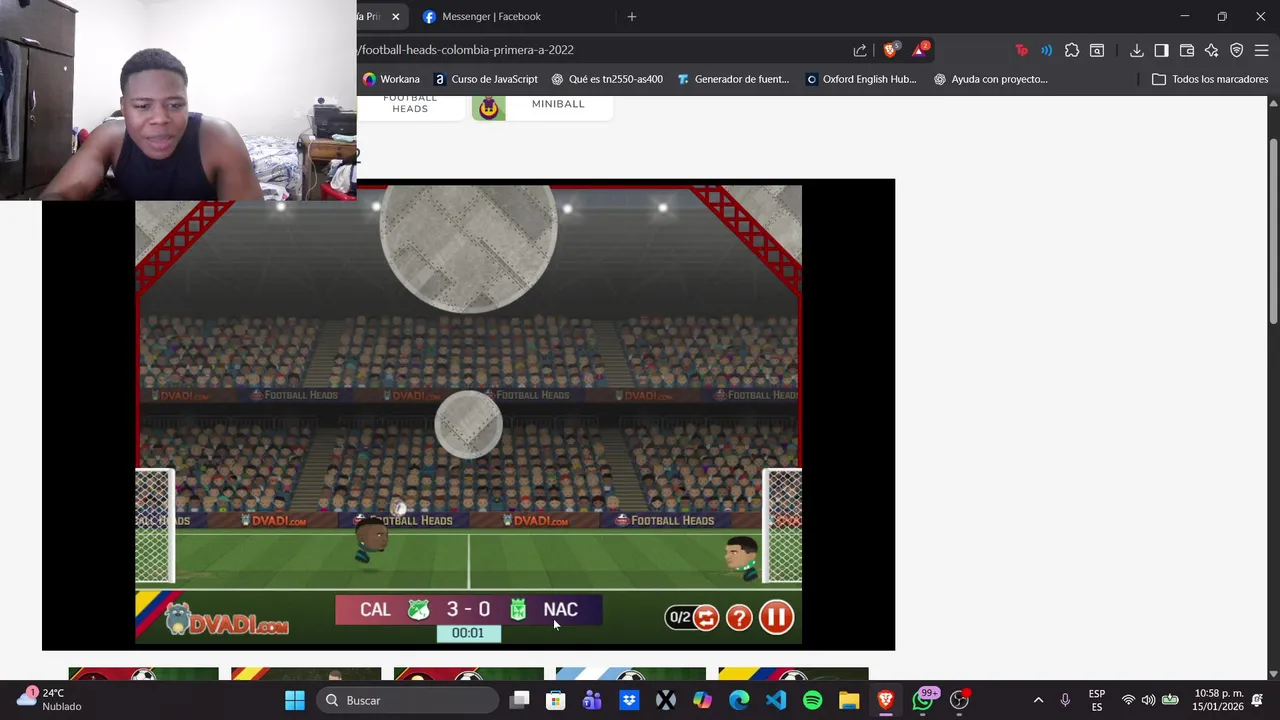Click the Buscar taskbar search box

pyautogui.click(x=407, y=700)
